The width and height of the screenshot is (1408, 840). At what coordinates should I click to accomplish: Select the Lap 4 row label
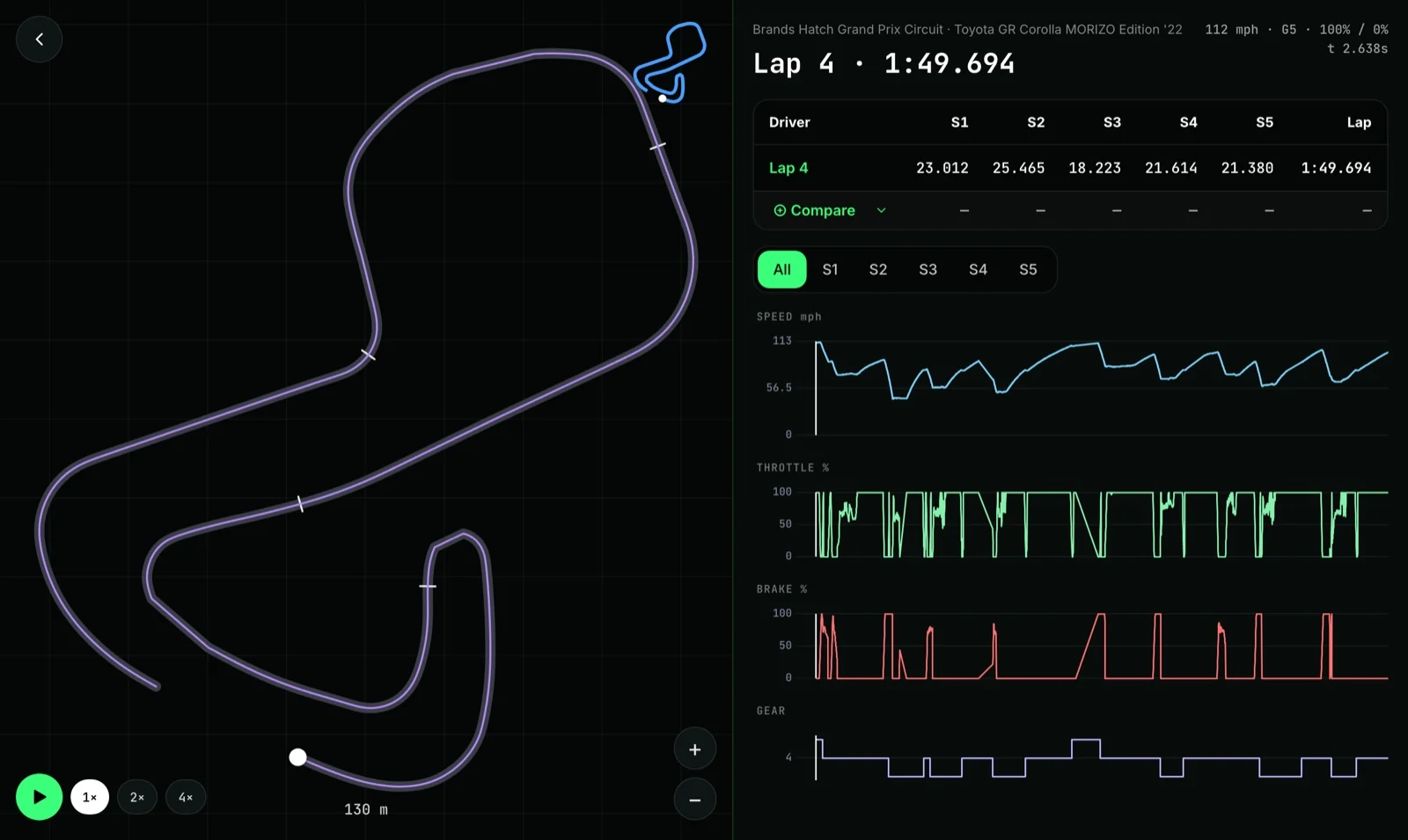pos(788,168)
